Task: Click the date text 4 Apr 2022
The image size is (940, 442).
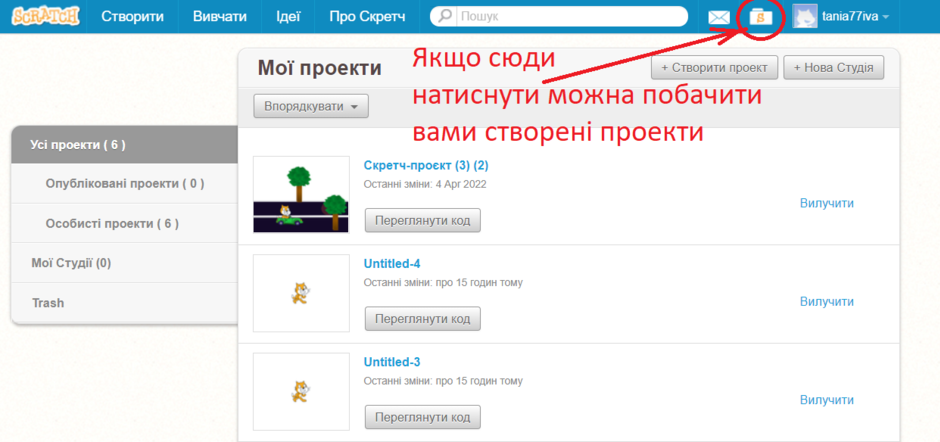Action: coord(459,184)
